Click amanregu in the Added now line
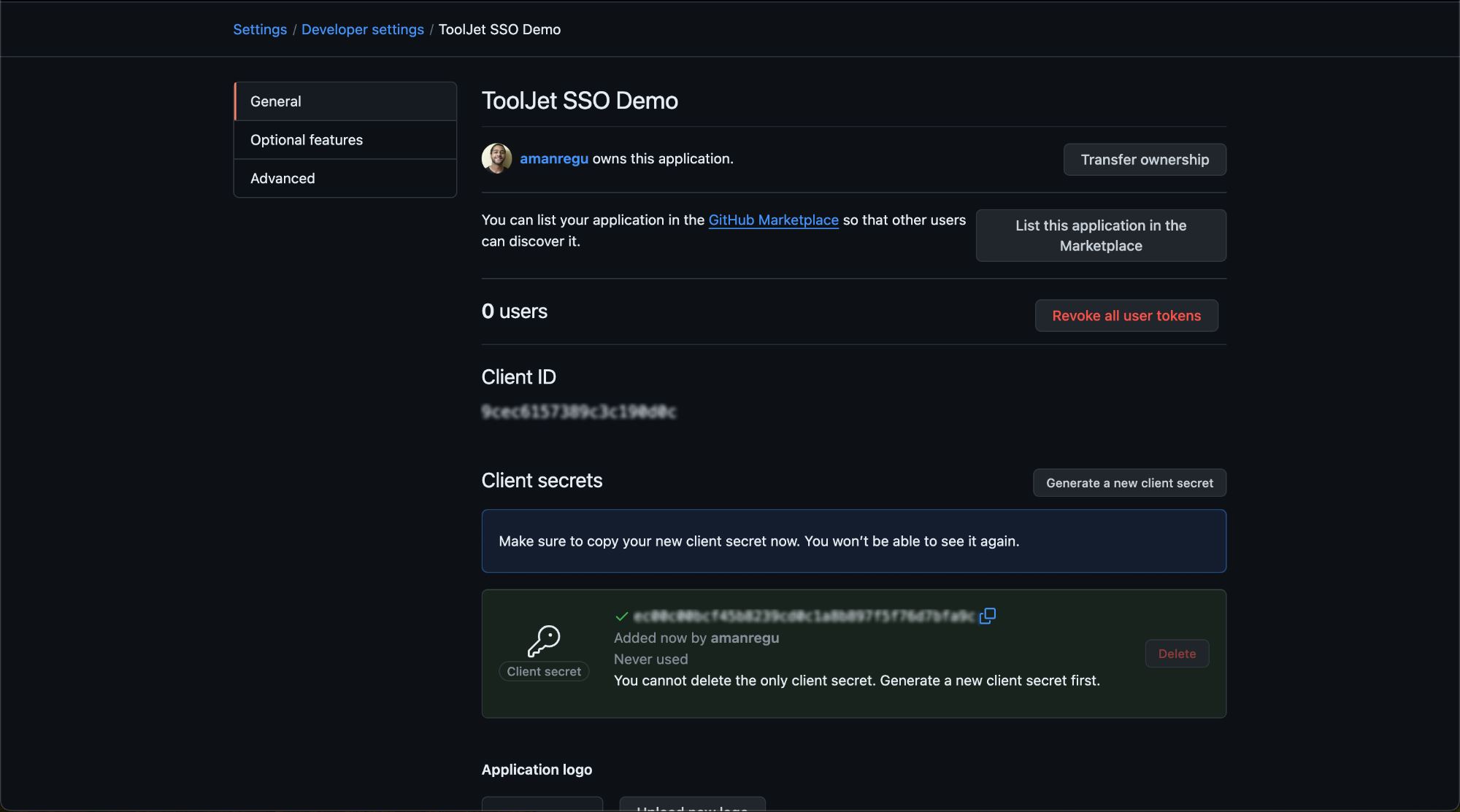The width and height of the screenshot is (1460, 812). [x=745, y=638]
